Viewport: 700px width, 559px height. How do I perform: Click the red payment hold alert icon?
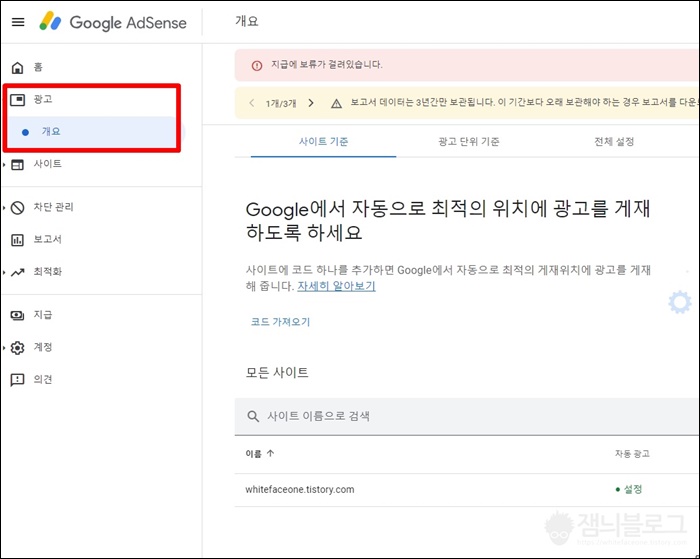[x=257, y=66]
